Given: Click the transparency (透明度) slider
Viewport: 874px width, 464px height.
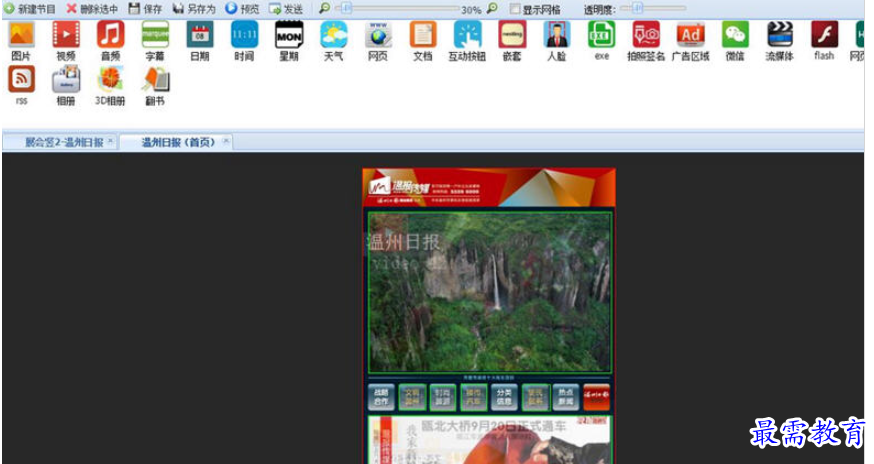Looking at the screenshot, I should coord(653,8).
